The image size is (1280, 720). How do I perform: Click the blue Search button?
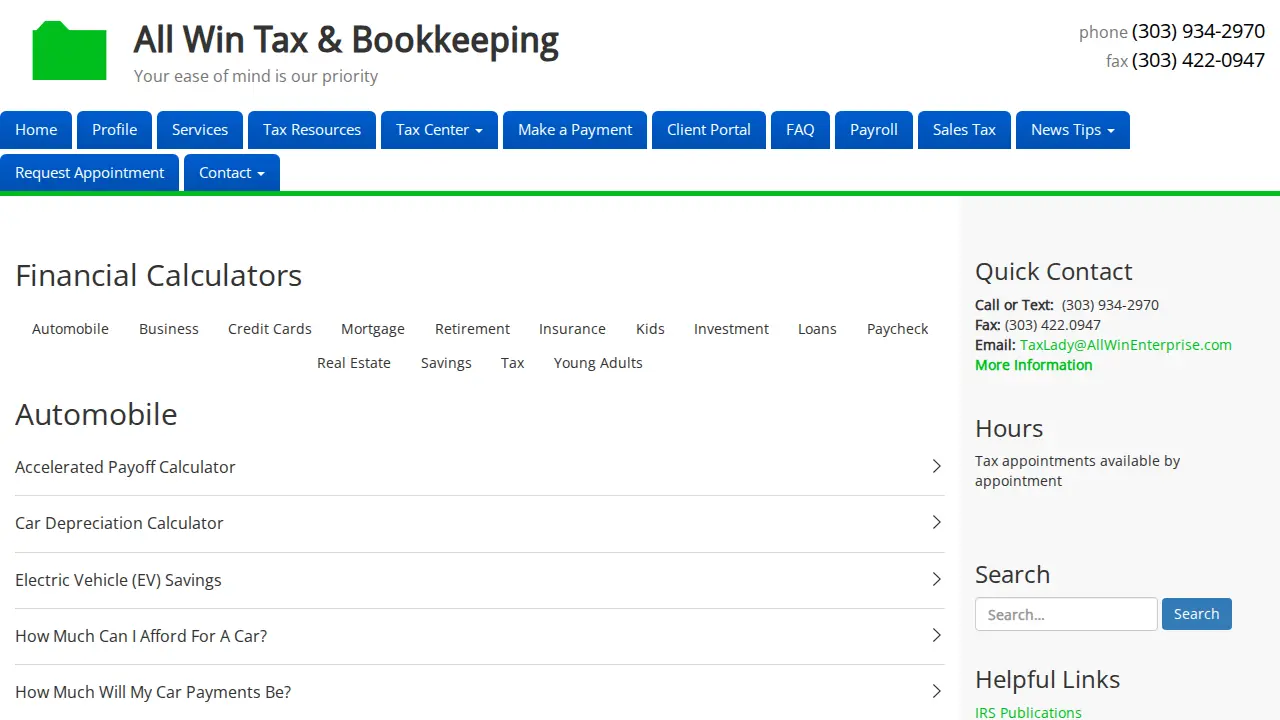coord(1197,614)
